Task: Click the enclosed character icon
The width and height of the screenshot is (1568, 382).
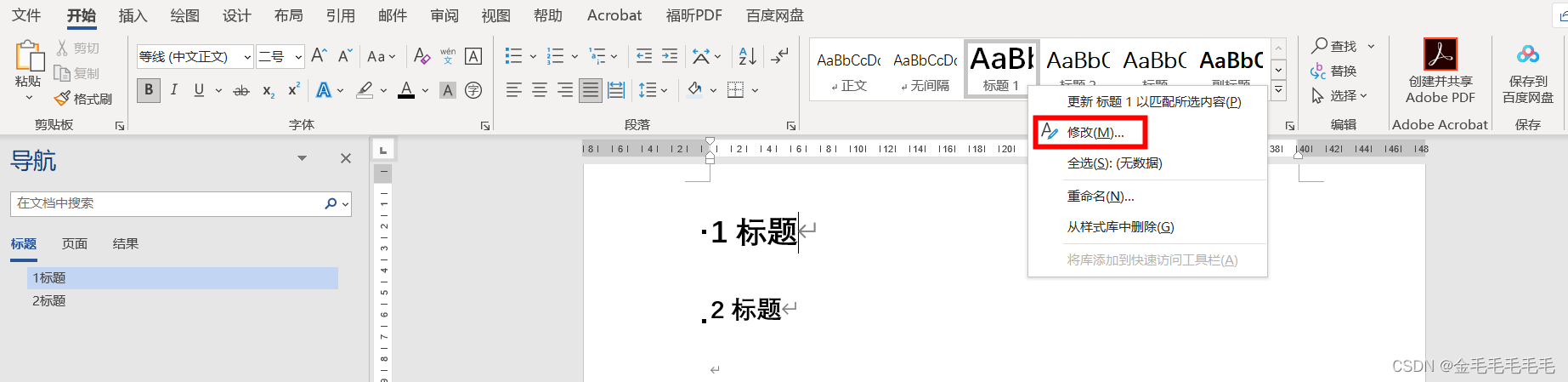Action: 473,90
